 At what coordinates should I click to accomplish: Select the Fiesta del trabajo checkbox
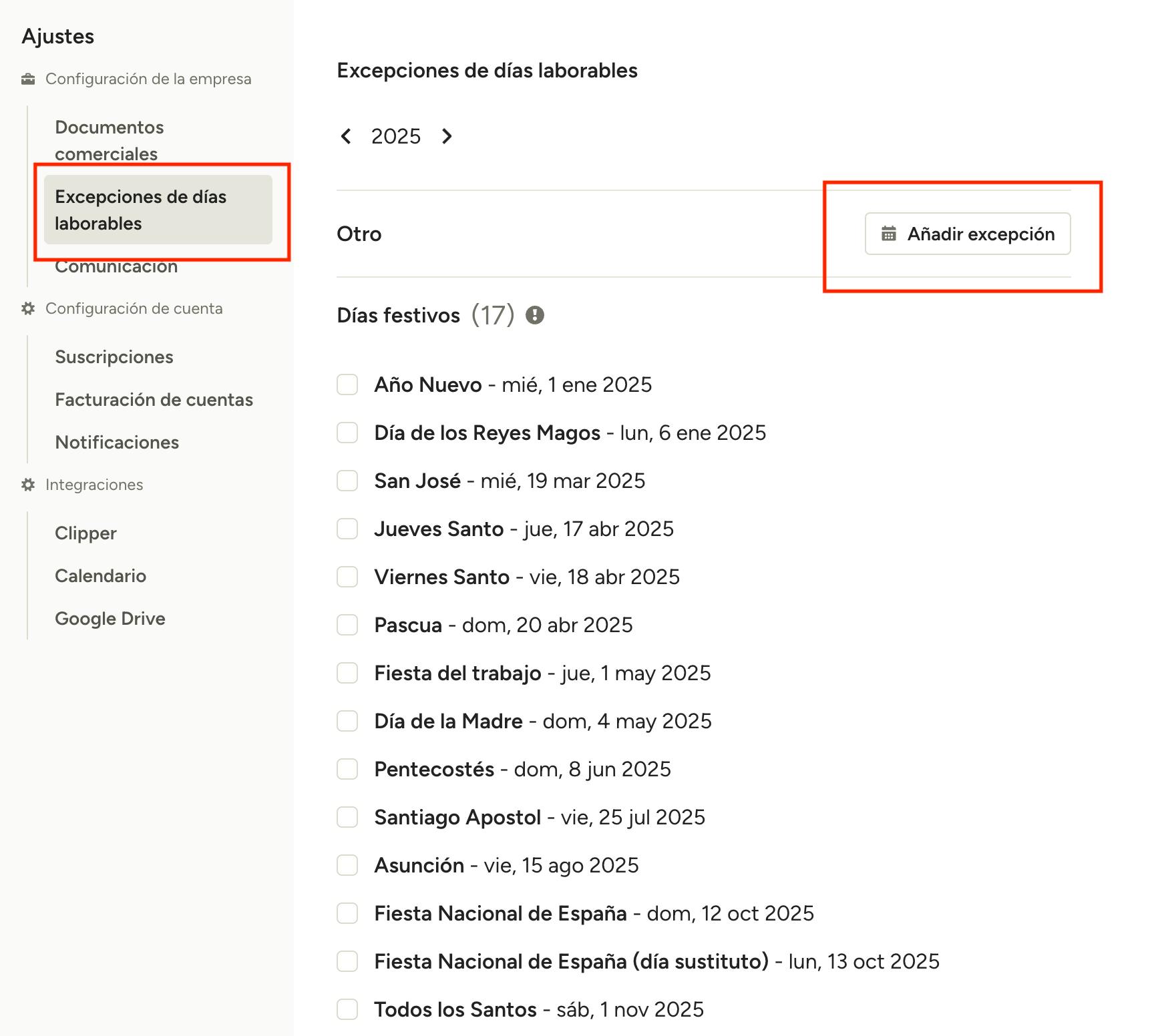(x=347, y=673)
